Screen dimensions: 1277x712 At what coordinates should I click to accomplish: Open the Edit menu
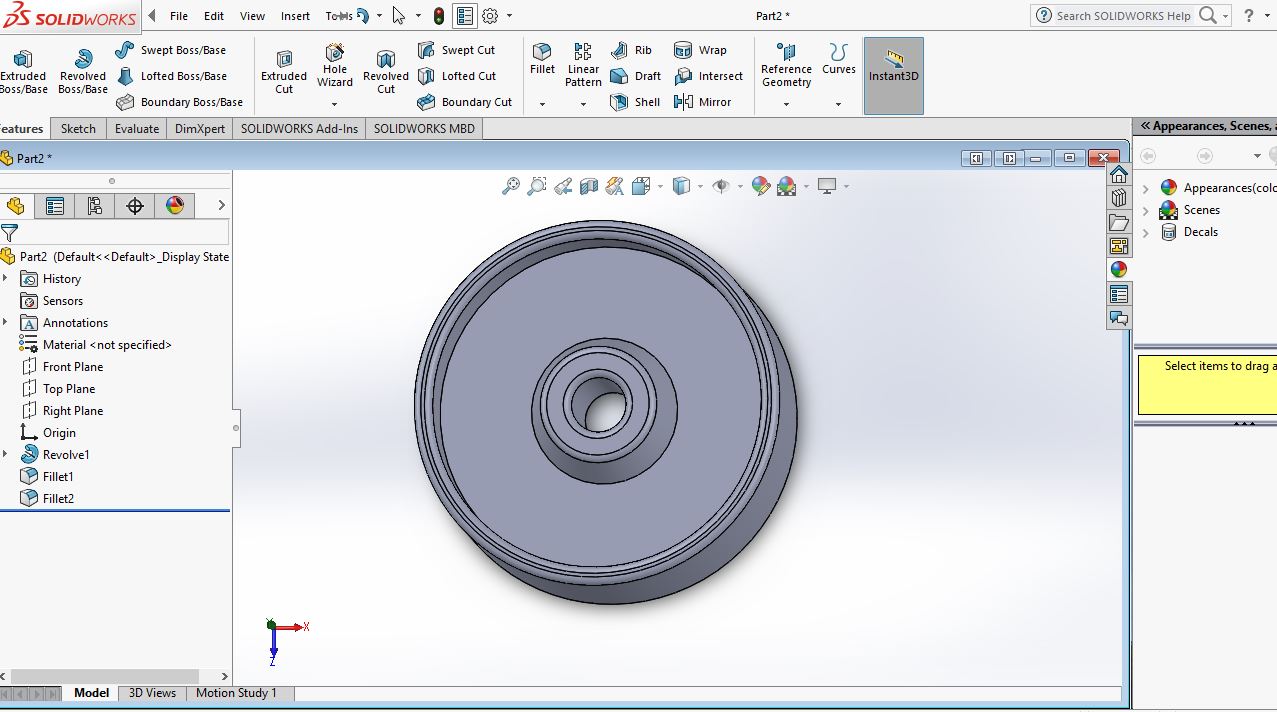214,16
